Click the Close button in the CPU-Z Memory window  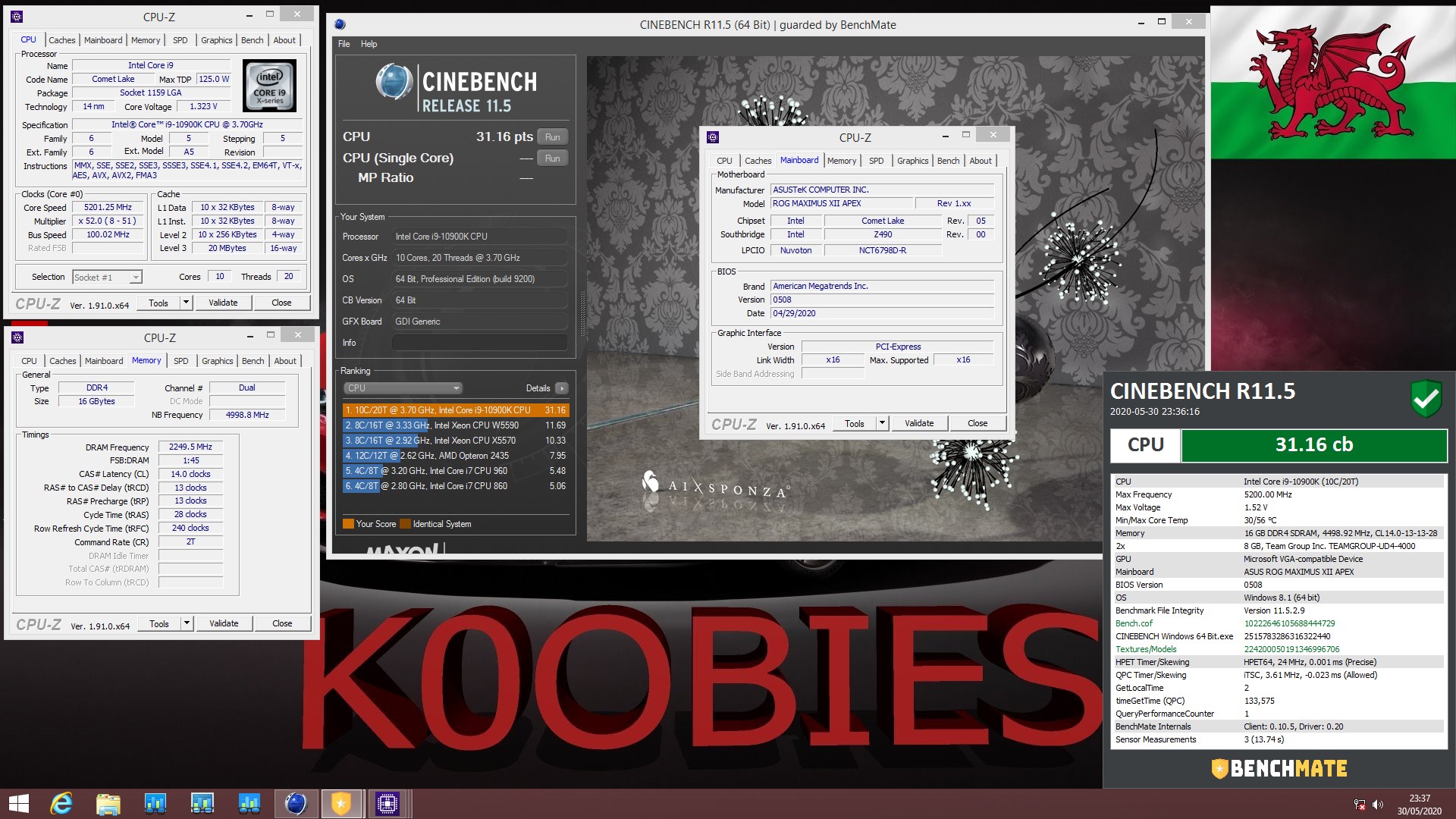coord(282,623)
